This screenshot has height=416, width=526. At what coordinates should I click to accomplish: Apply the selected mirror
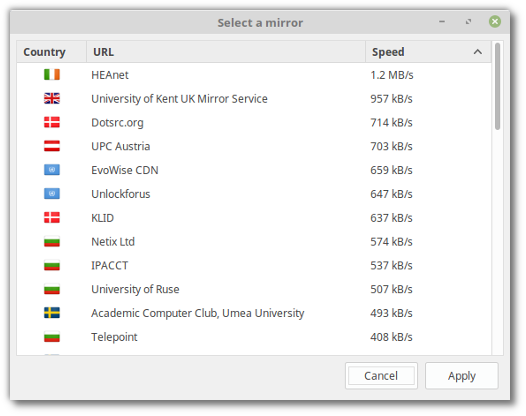[462, 376]
